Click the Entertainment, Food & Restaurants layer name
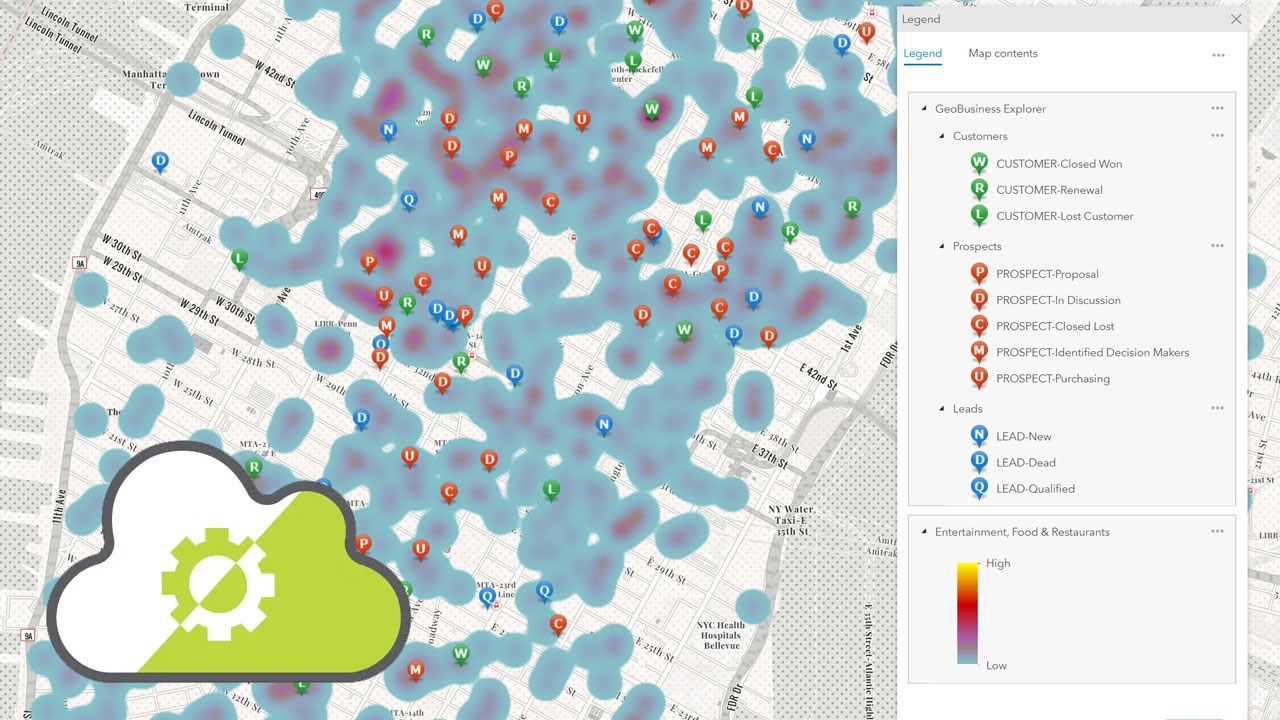The height and width of the screenshot is (720, 1280). click(1022, 532)
